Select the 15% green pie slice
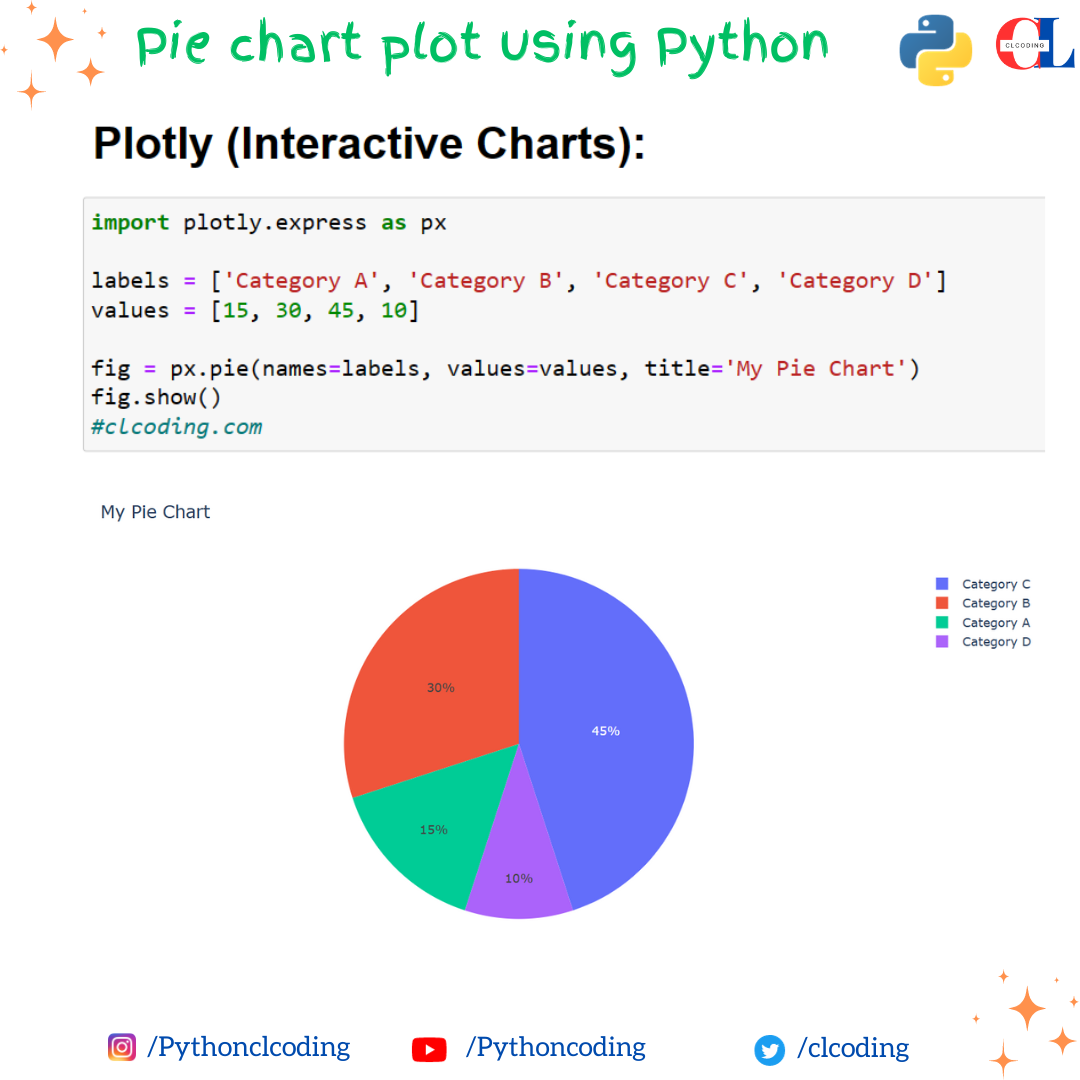 [x=434, y=830]
